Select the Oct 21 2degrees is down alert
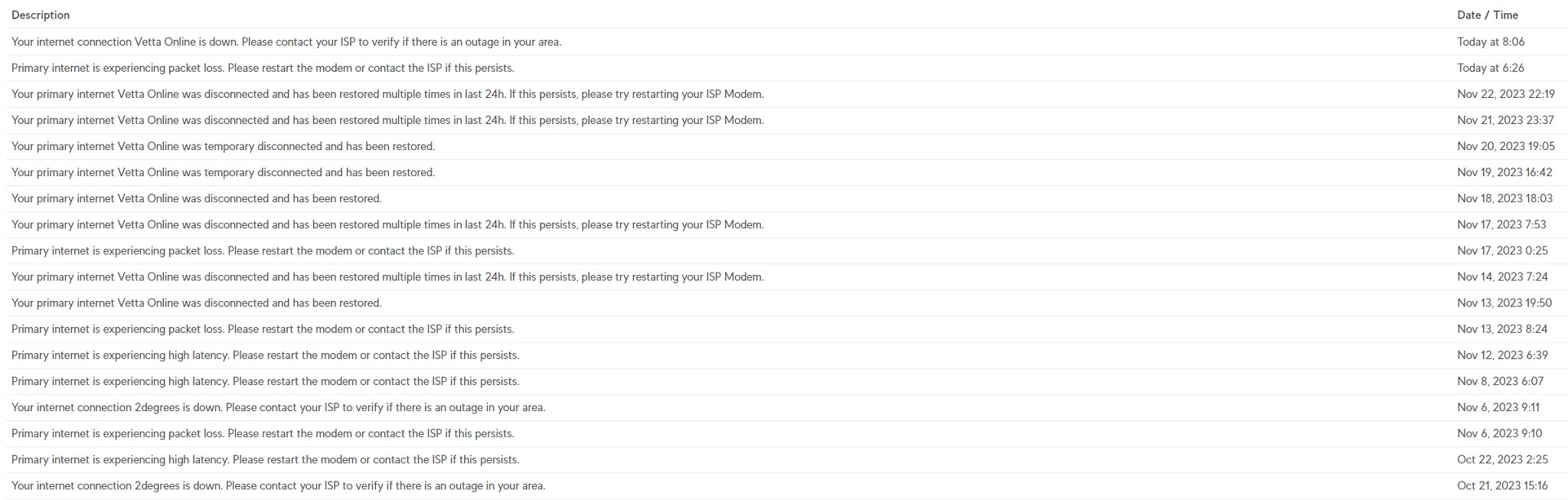Screen dimensions: 1568x500 pyautogui.click(x=279, y=485)
